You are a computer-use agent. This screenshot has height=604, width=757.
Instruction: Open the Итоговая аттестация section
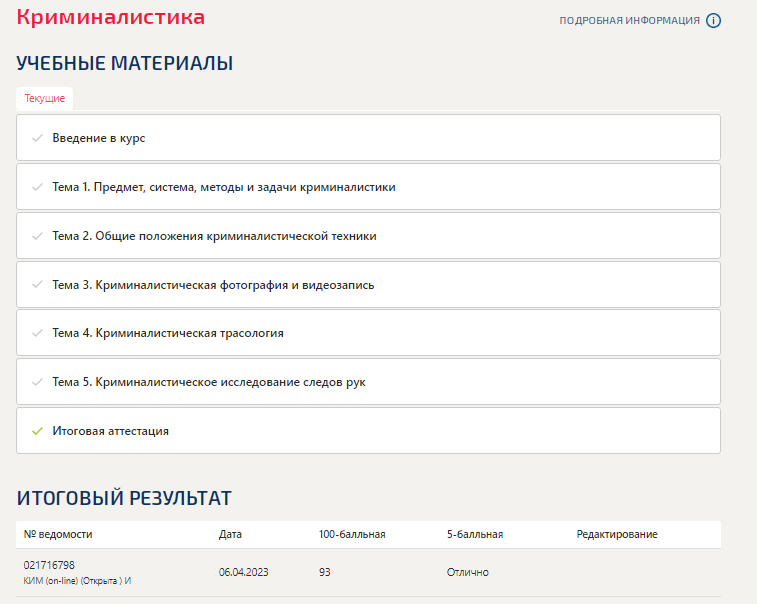tap(110, 431)
